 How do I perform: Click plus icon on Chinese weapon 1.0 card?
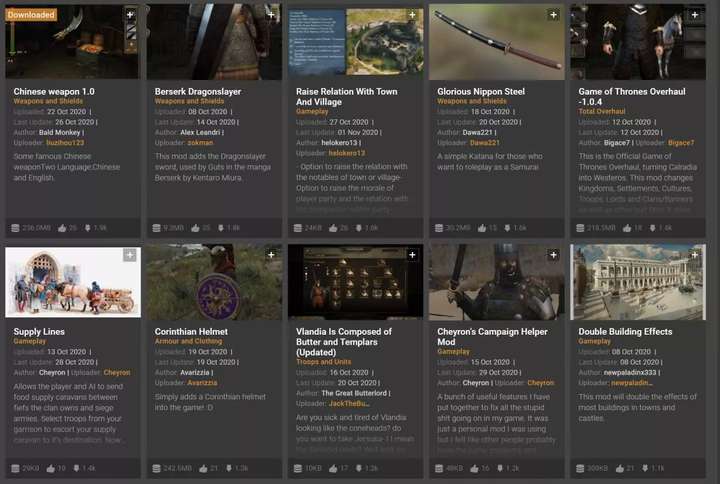pyautogui.click(x=130, y=15)
